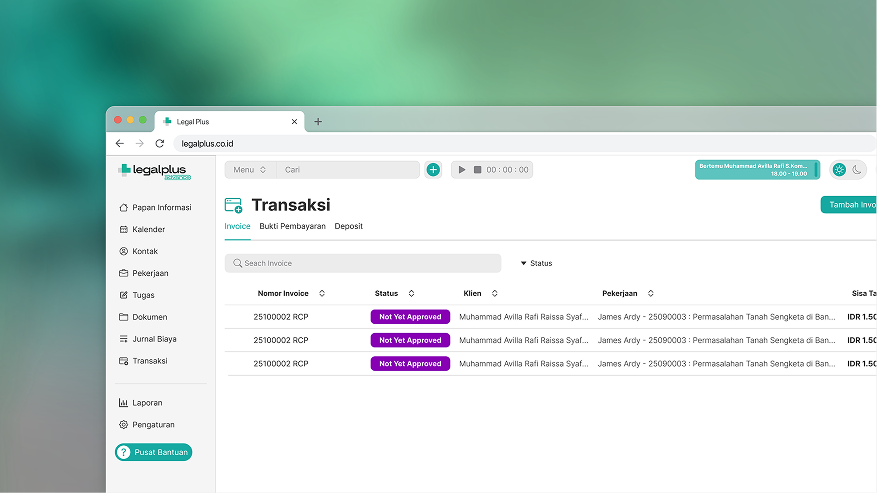Viewport: 877px width, 493px height.
Task: Close the Legal Plus browser tab
Action: click(294, 121)
